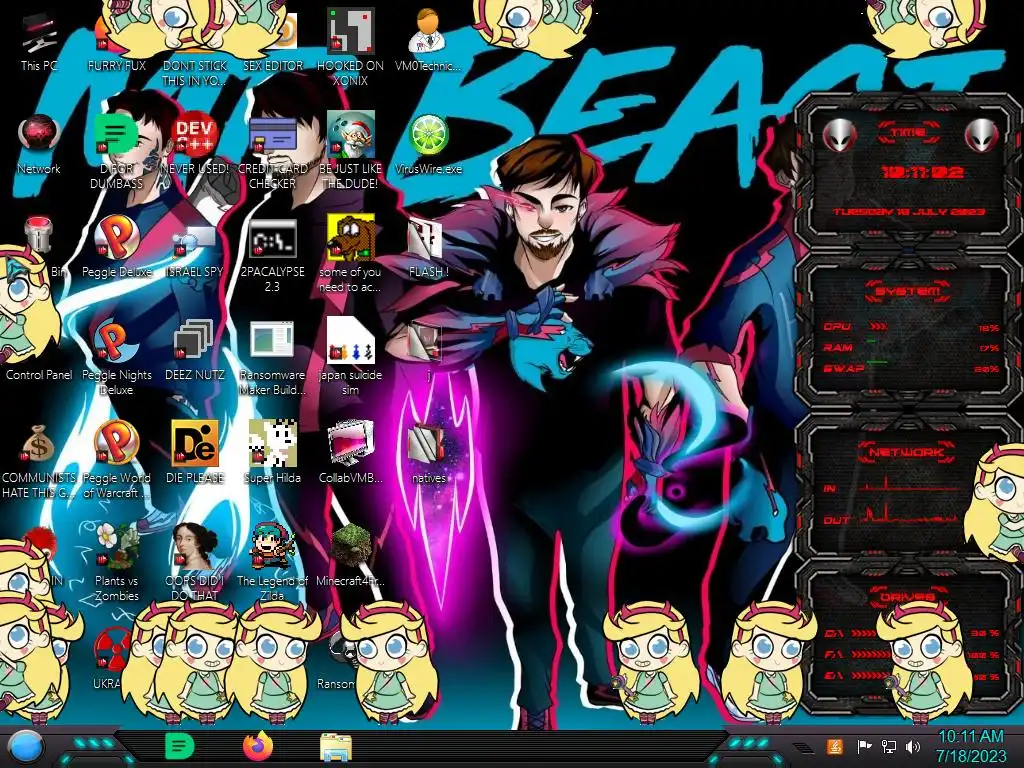Open the CollabVMB monitor icon
Screen dimensions: 1024x768
click(351, 452)
